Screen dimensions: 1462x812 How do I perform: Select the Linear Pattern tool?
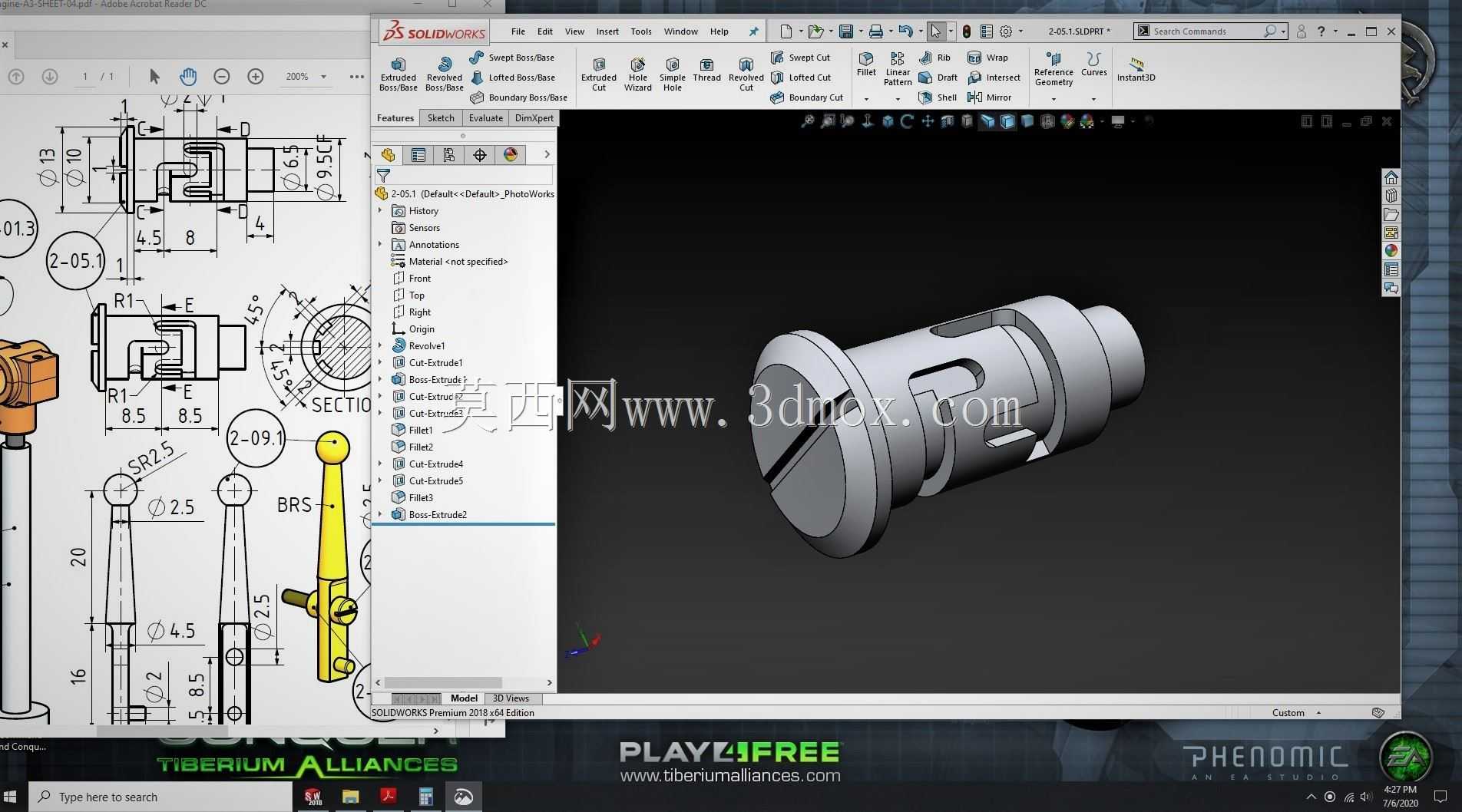897,69
